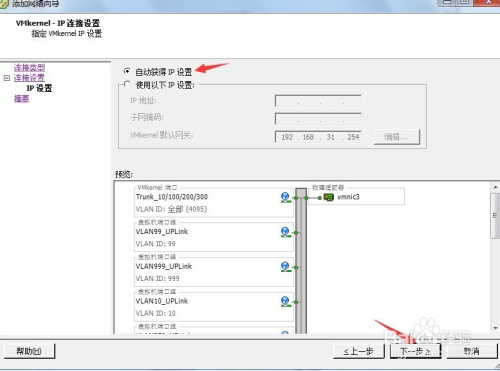Select the VLAN ID: 10 text
The width and height of the screenshot is (500, 371).
[x=155, y=313]
